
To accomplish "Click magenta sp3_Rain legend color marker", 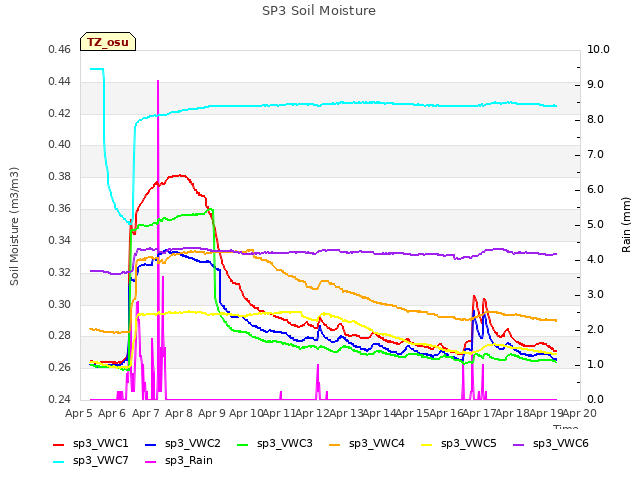I will [x=151, y=462].
